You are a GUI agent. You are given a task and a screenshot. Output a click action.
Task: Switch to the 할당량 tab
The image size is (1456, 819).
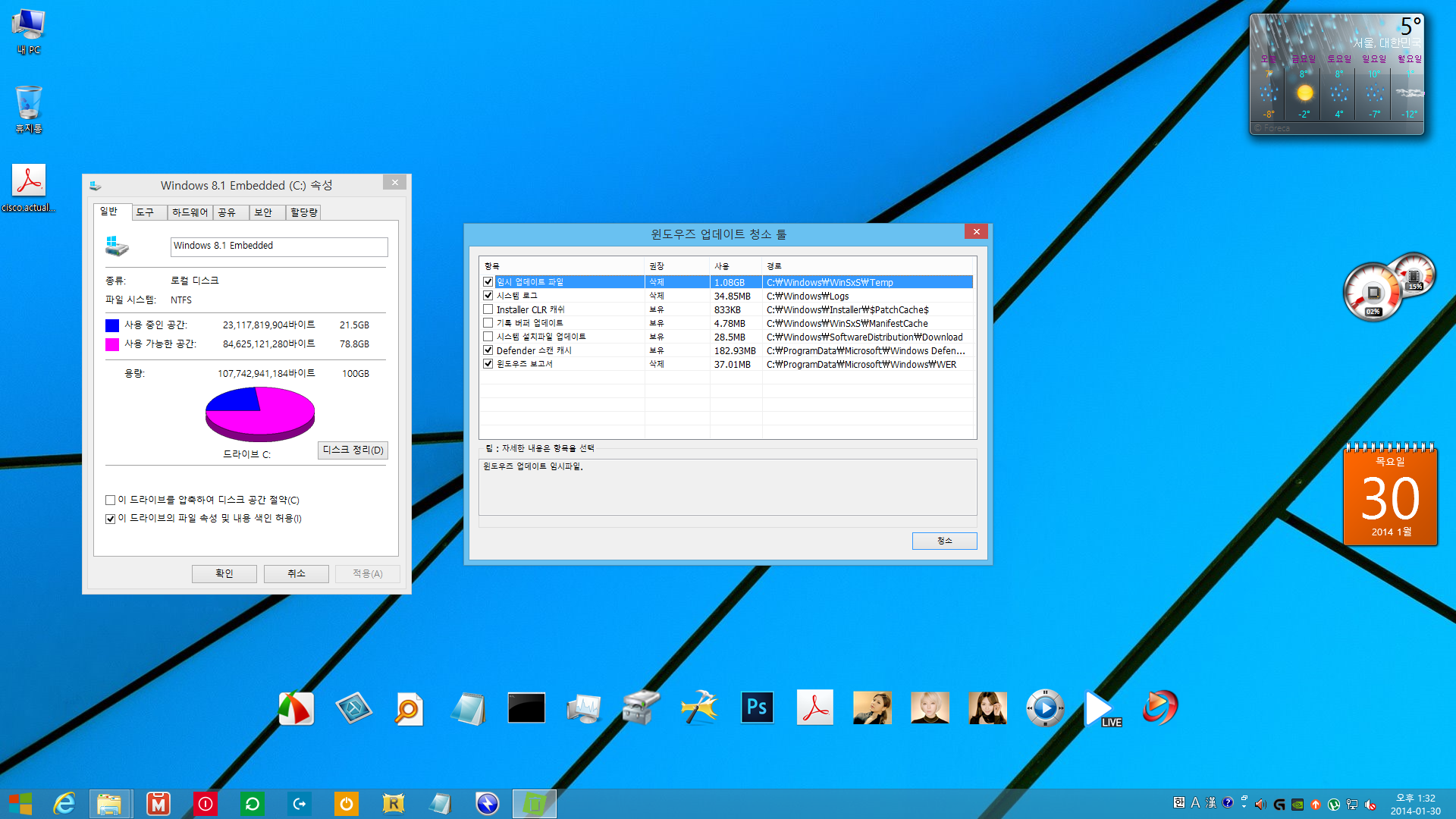point(304,213)
